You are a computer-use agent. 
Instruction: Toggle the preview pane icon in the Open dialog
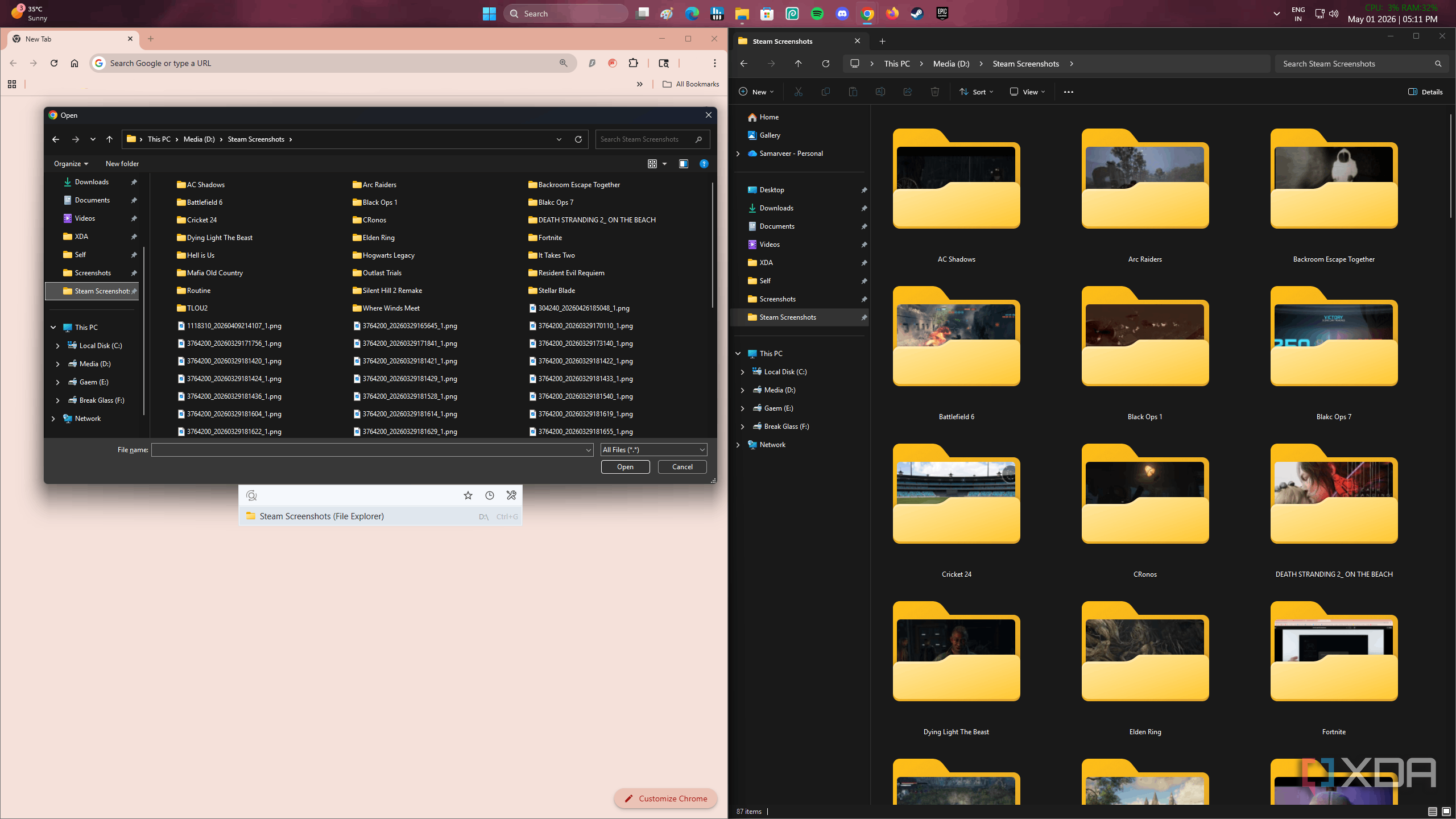pos(684,164)
